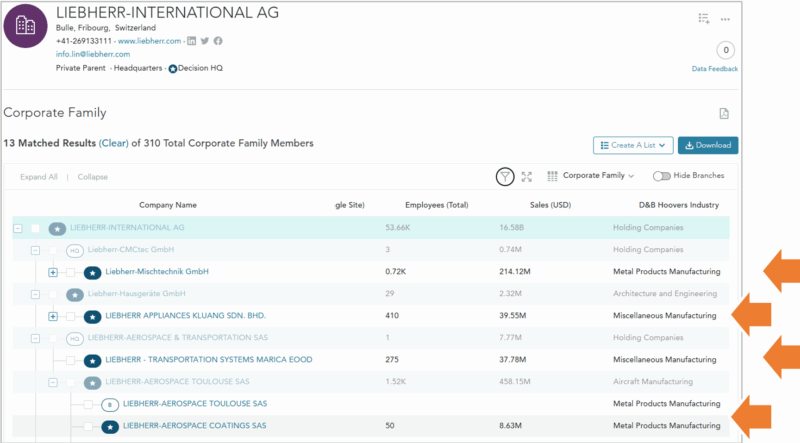Click the purple company building logo icon
The image size is (800, 443).
(x=26, y=26)
